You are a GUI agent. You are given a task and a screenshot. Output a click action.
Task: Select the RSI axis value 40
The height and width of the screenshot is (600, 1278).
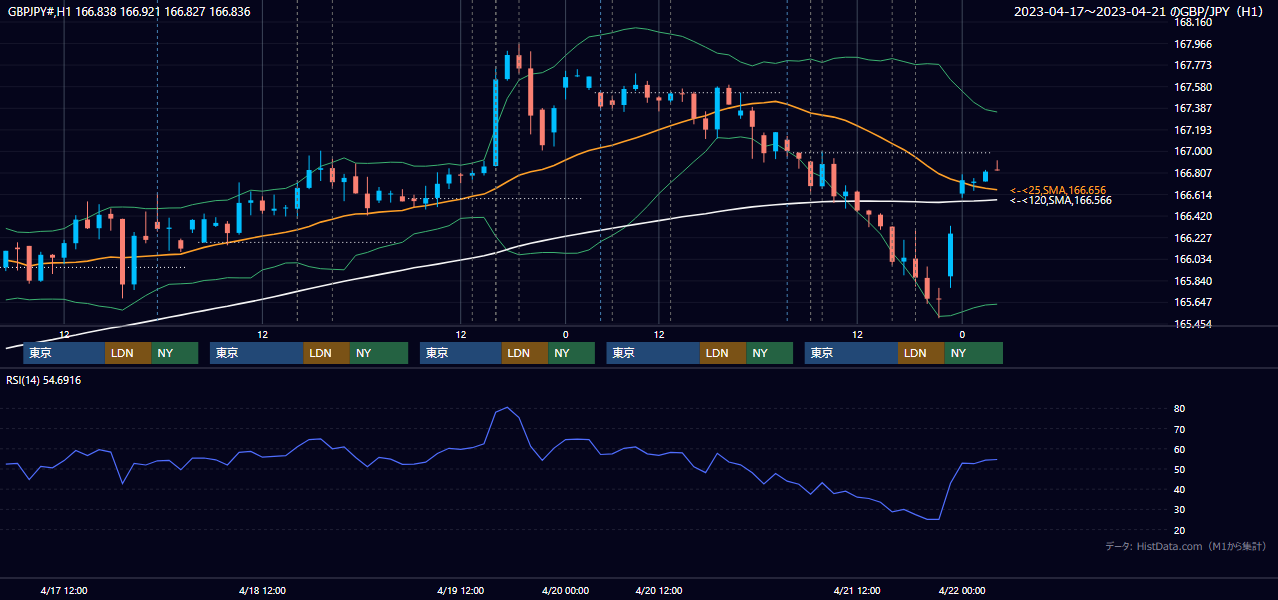click(1180, 489)
